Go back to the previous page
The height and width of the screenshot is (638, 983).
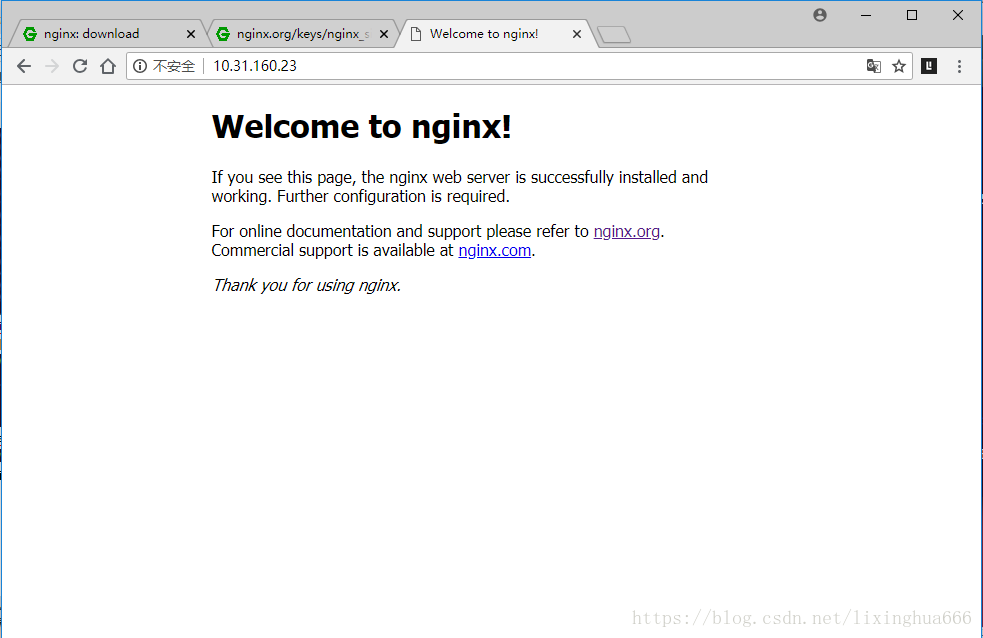click(24, 66)
